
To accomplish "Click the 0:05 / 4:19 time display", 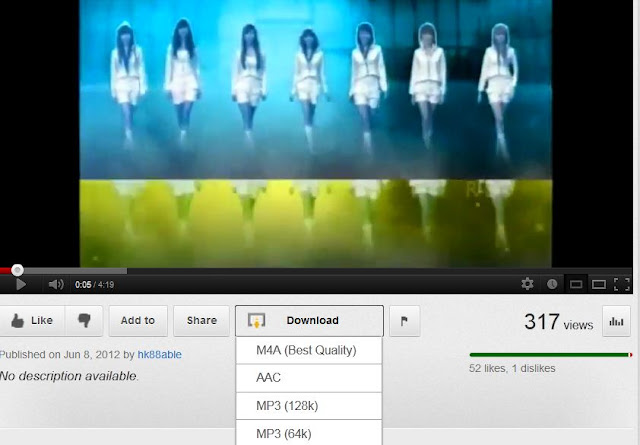I will tap(94, 285).
